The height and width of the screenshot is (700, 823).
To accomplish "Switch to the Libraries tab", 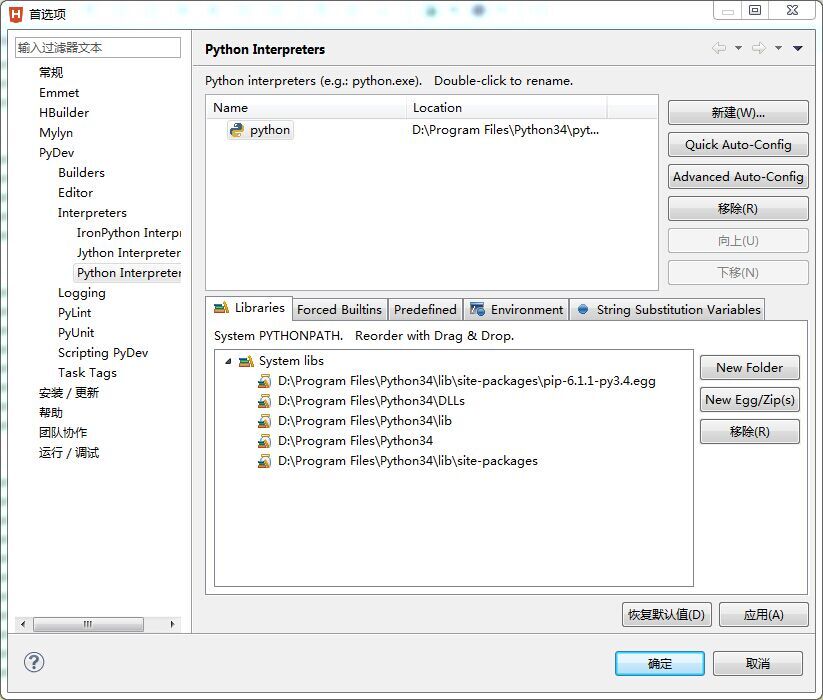I will click(x=249, y=308).
